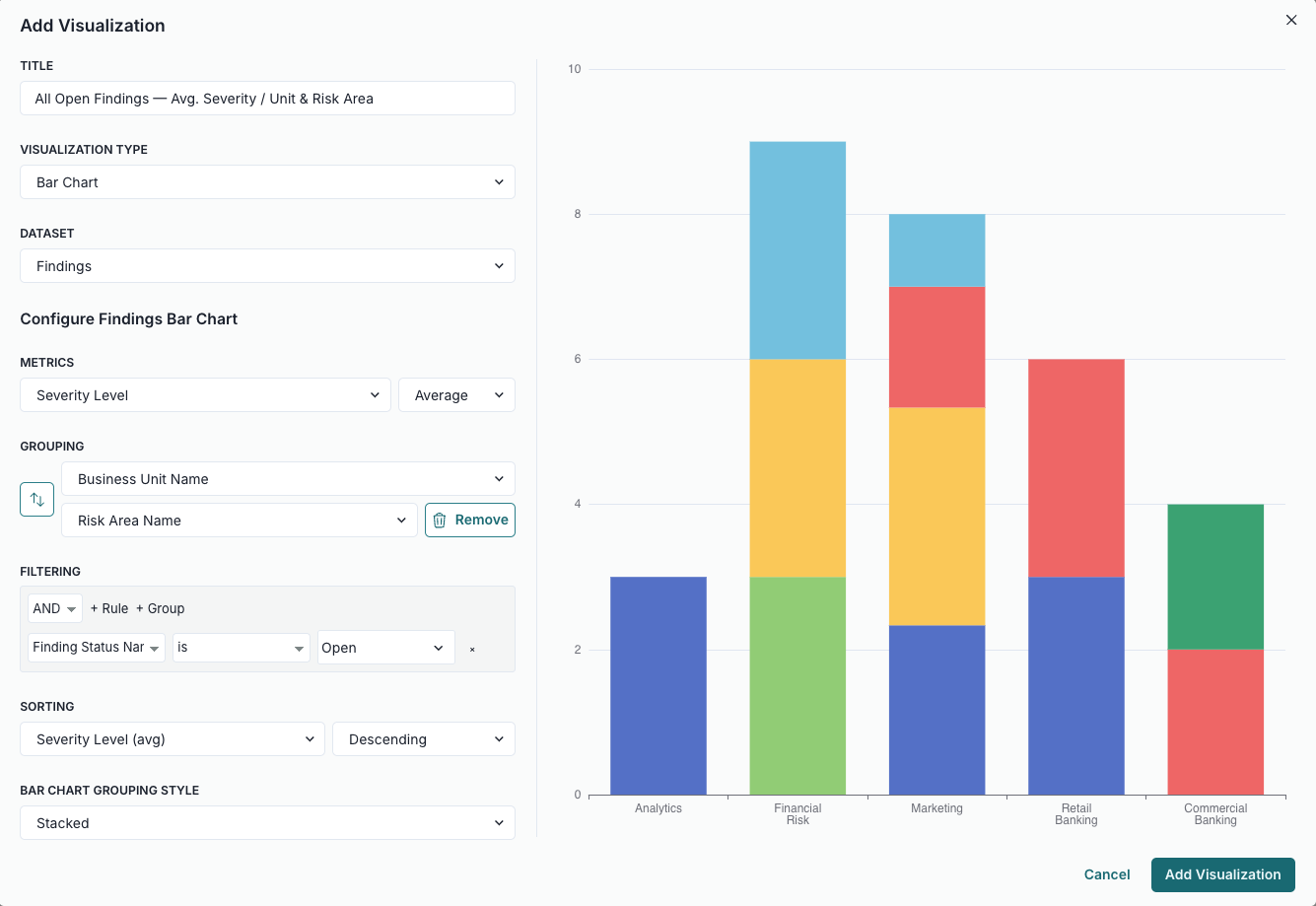Select the Descending sort order dropdown

pos(424,739)
